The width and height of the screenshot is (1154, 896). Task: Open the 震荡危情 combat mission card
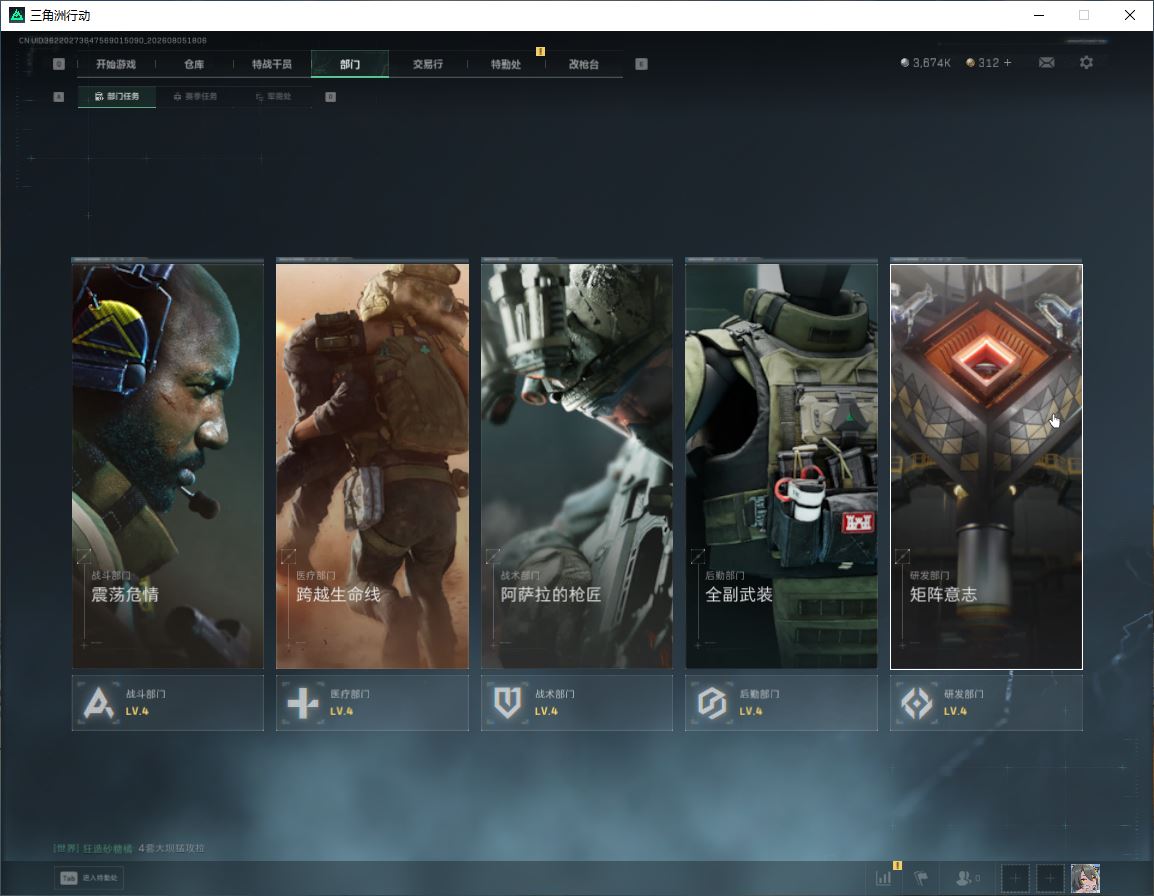click(x=168, y=466)
